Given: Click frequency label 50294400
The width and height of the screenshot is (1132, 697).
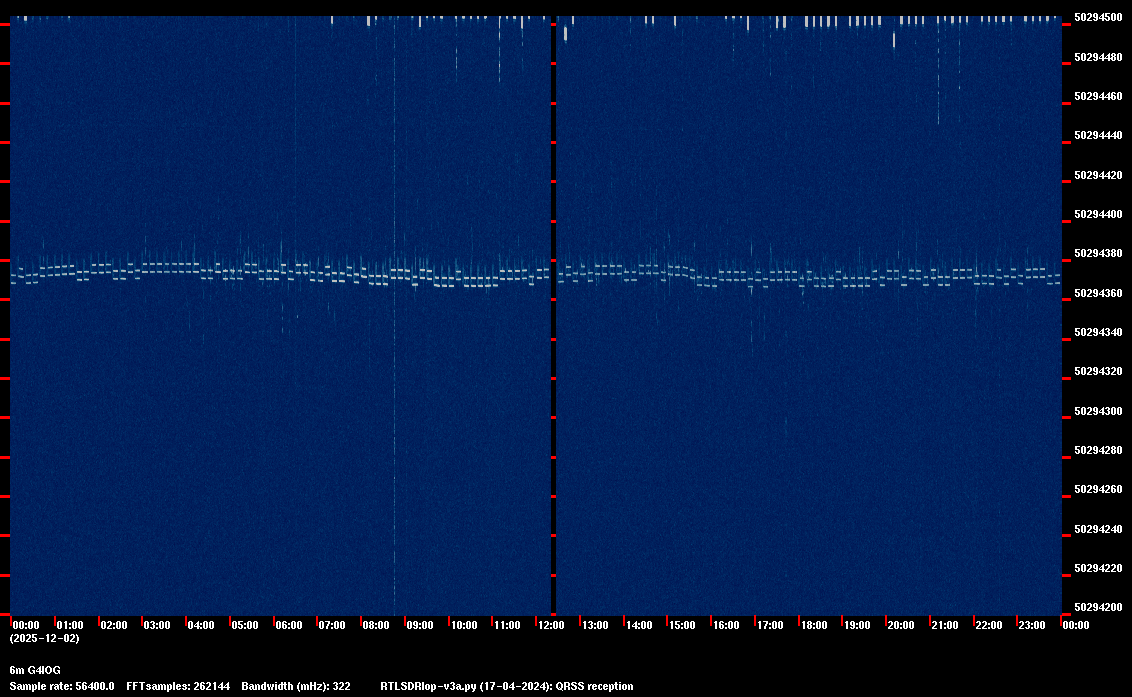Looking at the screenshot, I should [x=1099, y=215].
